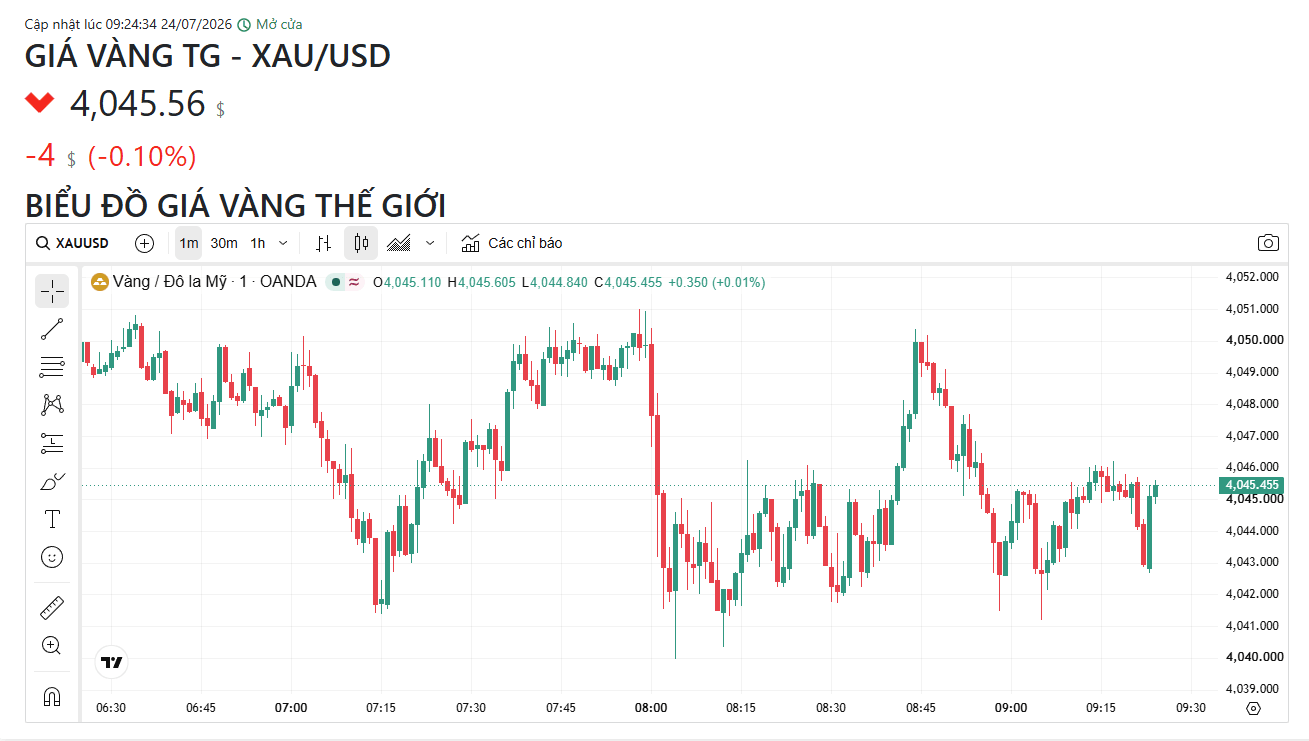Image resolution: width=1309 pixels, height=741 pixels.
Task: Select the pattern drawing tool
Action: click(52, 405)
